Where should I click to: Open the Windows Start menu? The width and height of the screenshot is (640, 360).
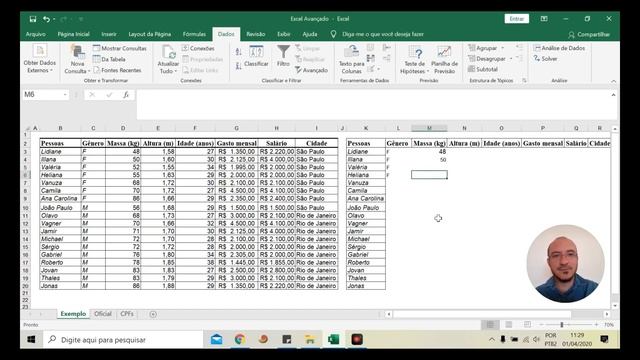click(31, 340)
